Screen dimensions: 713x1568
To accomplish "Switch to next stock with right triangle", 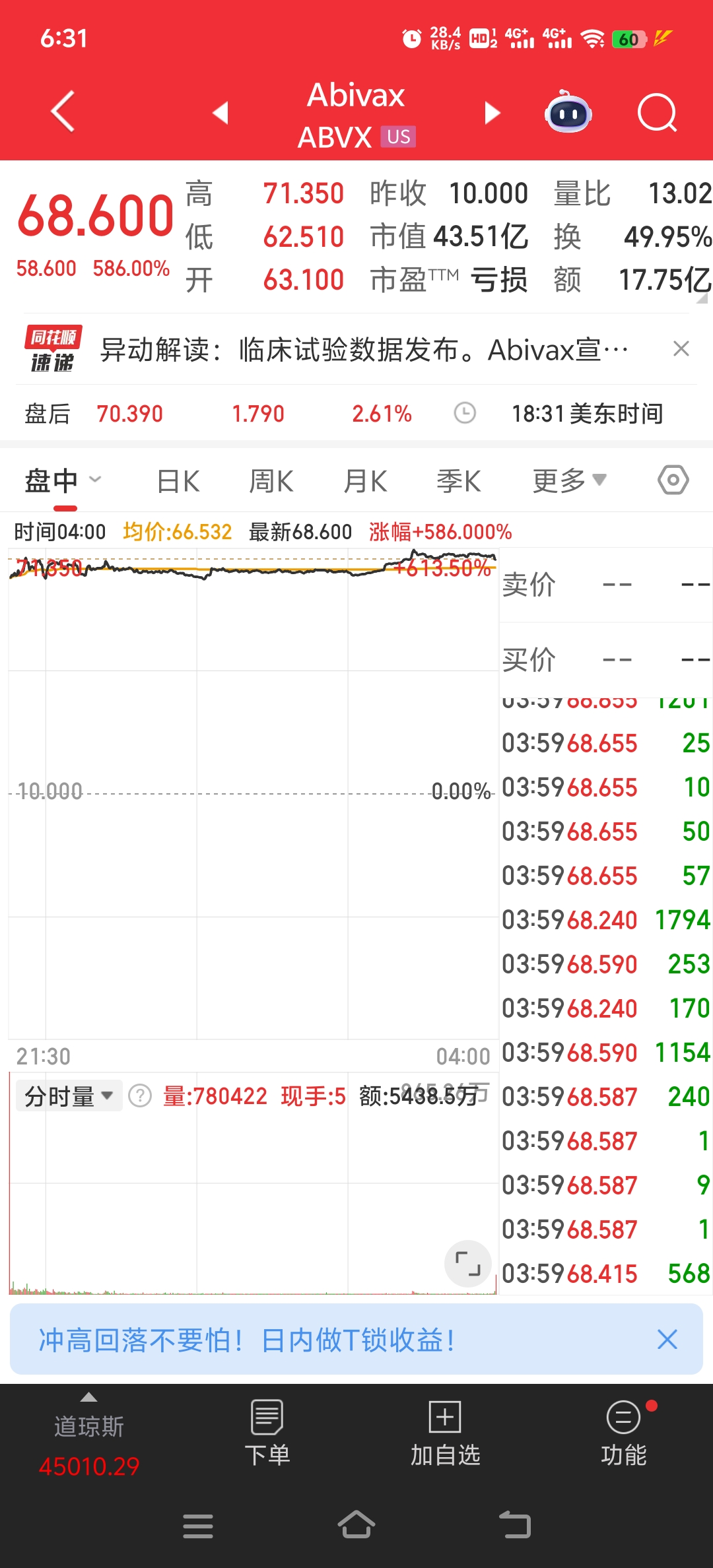I will (x=492, y=113).
